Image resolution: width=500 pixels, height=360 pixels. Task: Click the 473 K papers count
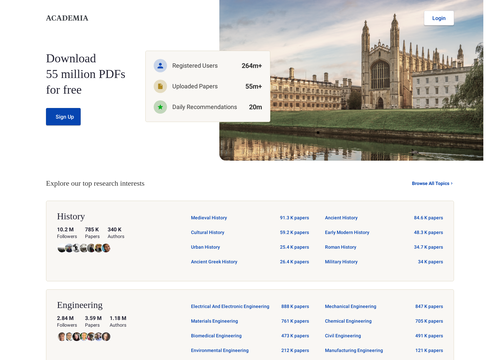click(x=295, y=336)
